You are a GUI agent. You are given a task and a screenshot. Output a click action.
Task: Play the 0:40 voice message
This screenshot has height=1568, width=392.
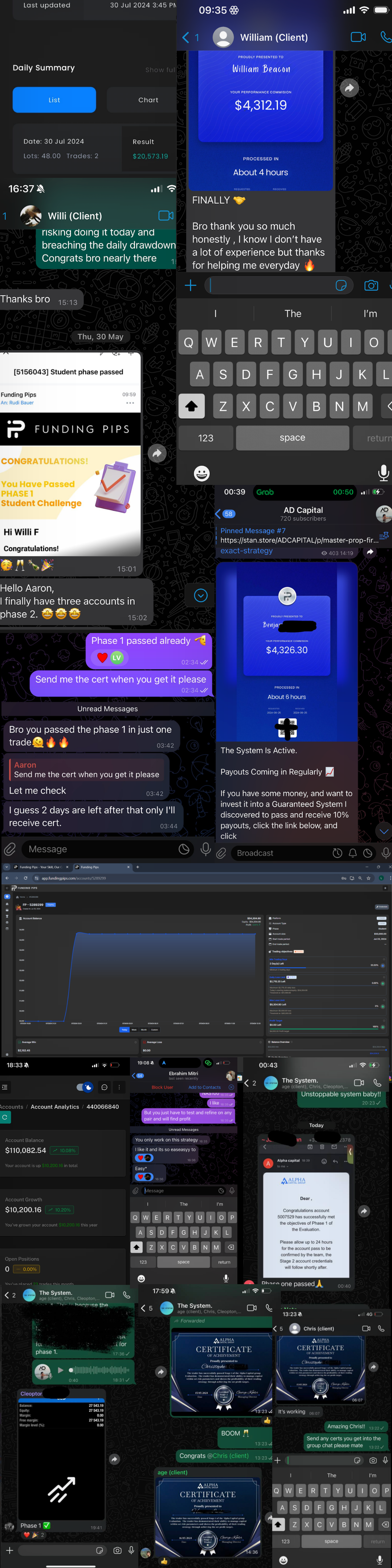click(60, 1370)
